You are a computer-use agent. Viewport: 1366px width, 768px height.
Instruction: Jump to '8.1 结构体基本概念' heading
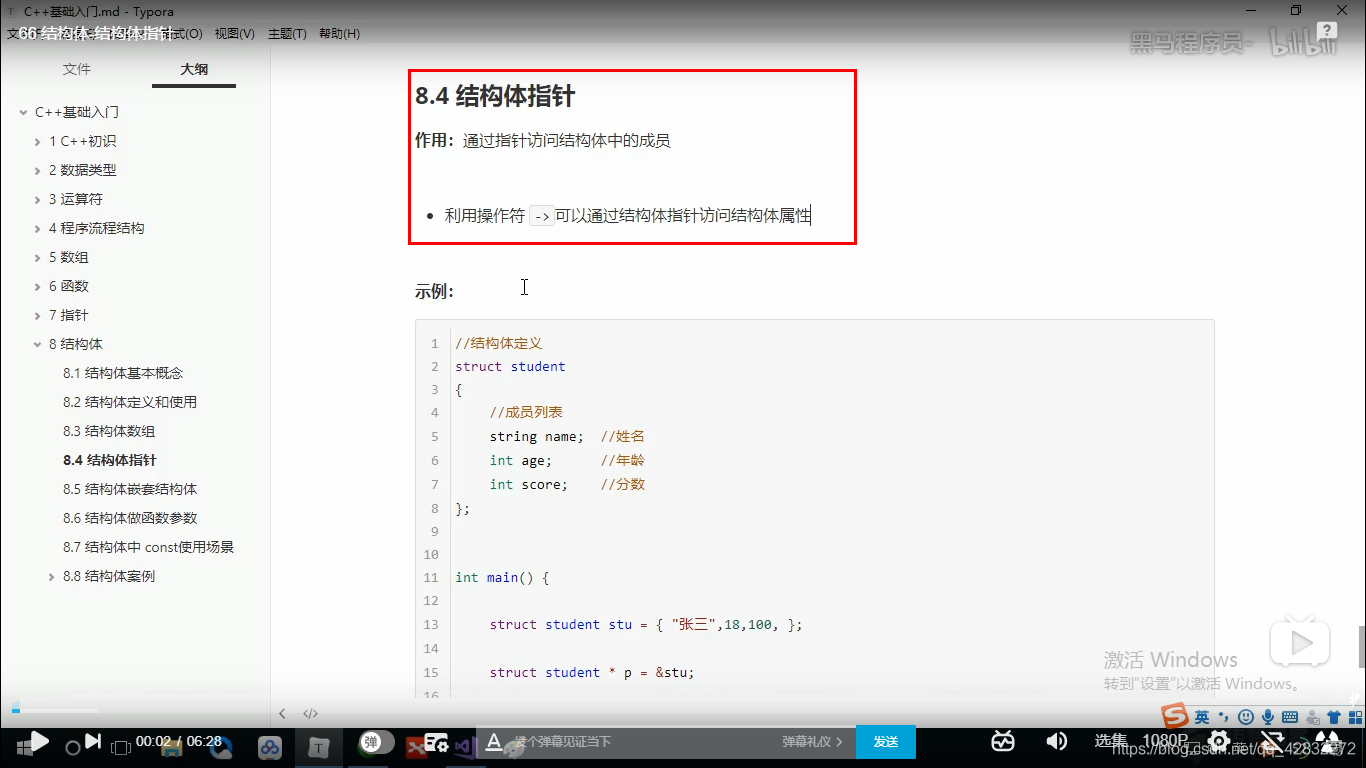click(123, 373)
